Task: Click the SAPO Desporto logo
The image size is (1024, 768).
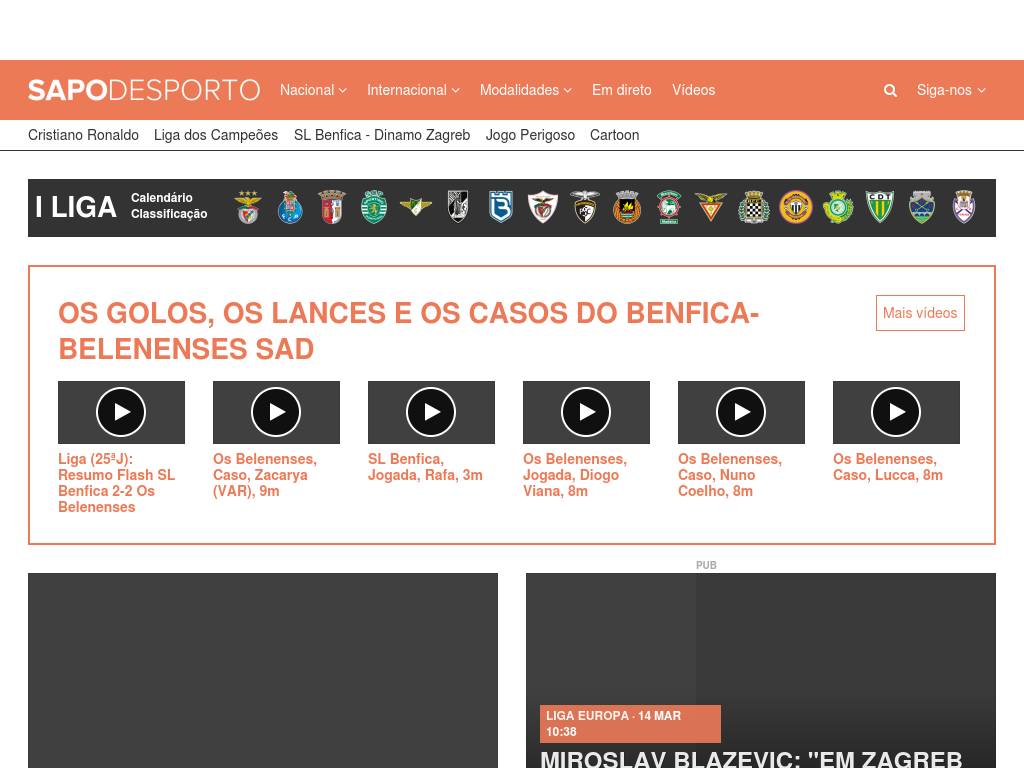Action: coord(144,90)
